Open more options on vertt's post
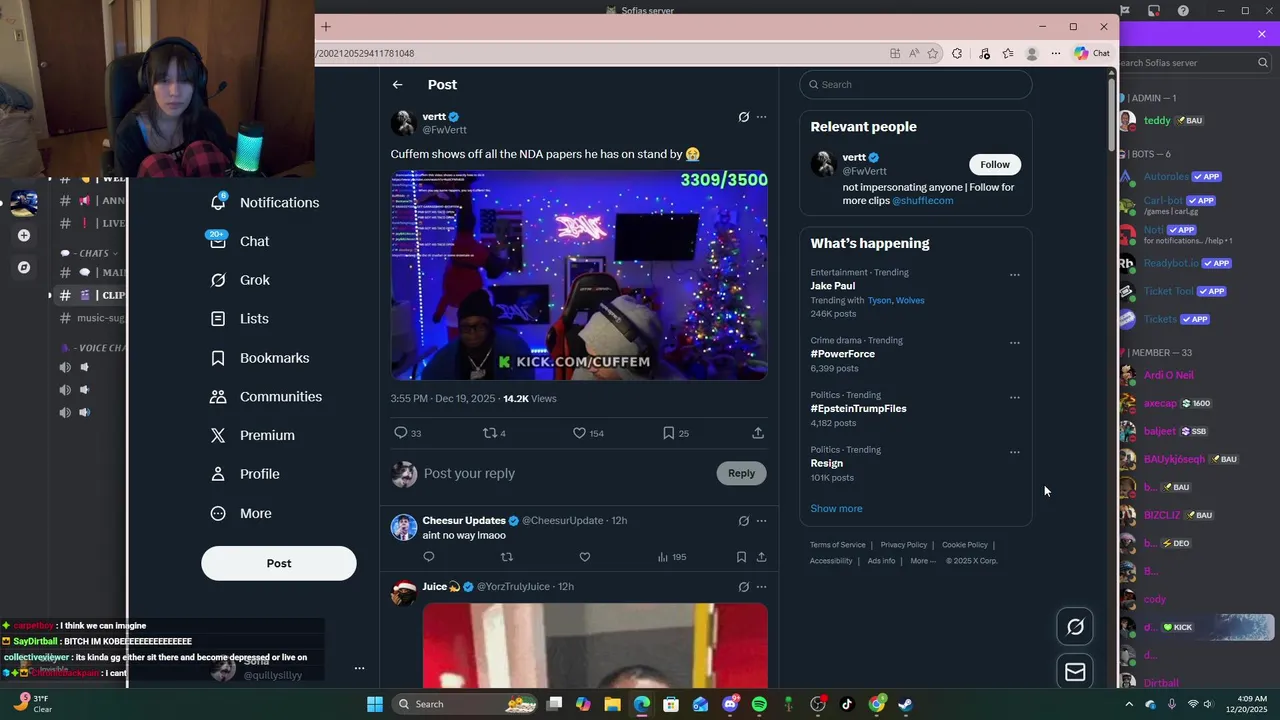This screenshot has width=1280, height=720. (x=761, y=117)
